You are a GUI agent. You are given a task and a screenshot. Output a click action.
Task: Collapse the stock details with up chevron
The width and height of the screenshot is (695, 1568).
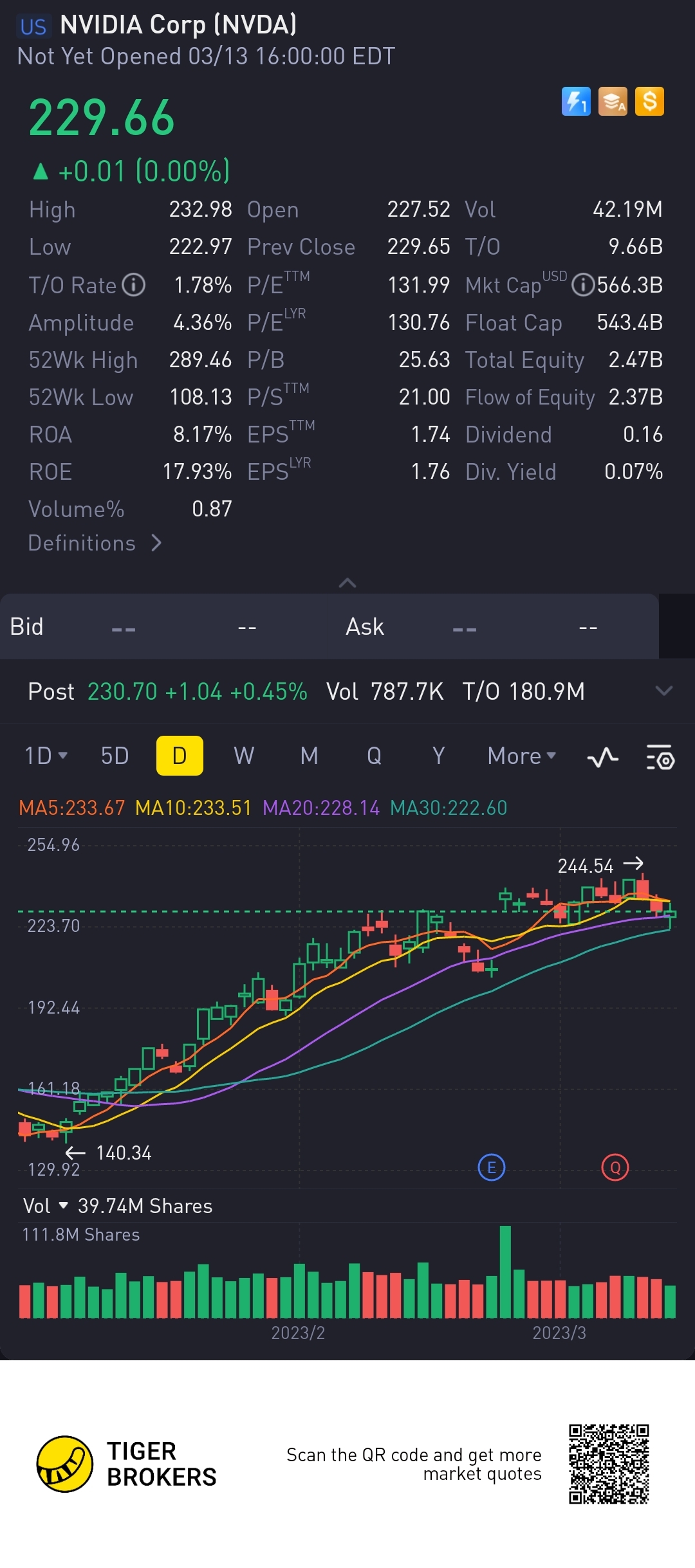347,583
